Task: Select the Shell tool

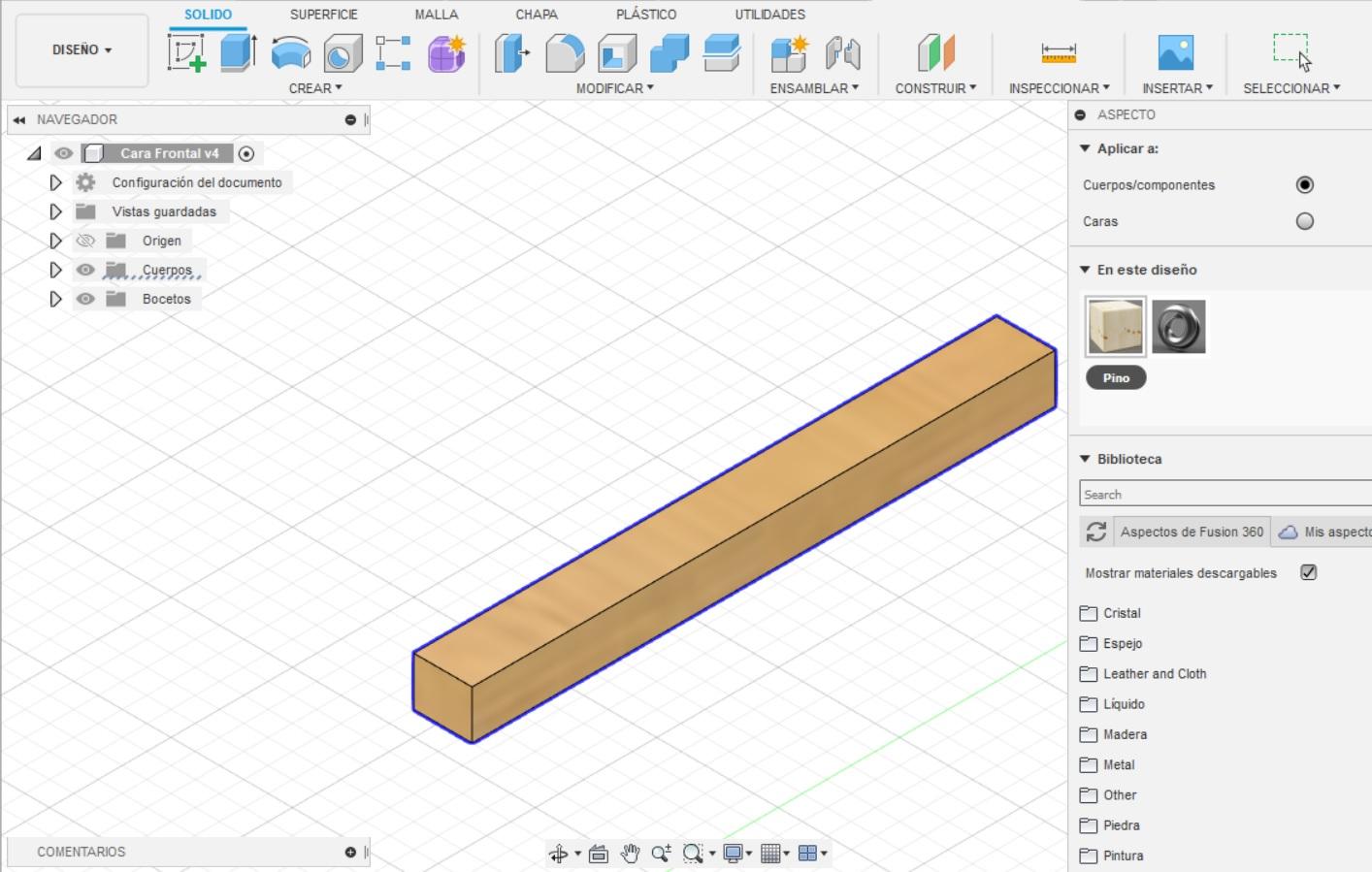Action: (x=617, y=52)
